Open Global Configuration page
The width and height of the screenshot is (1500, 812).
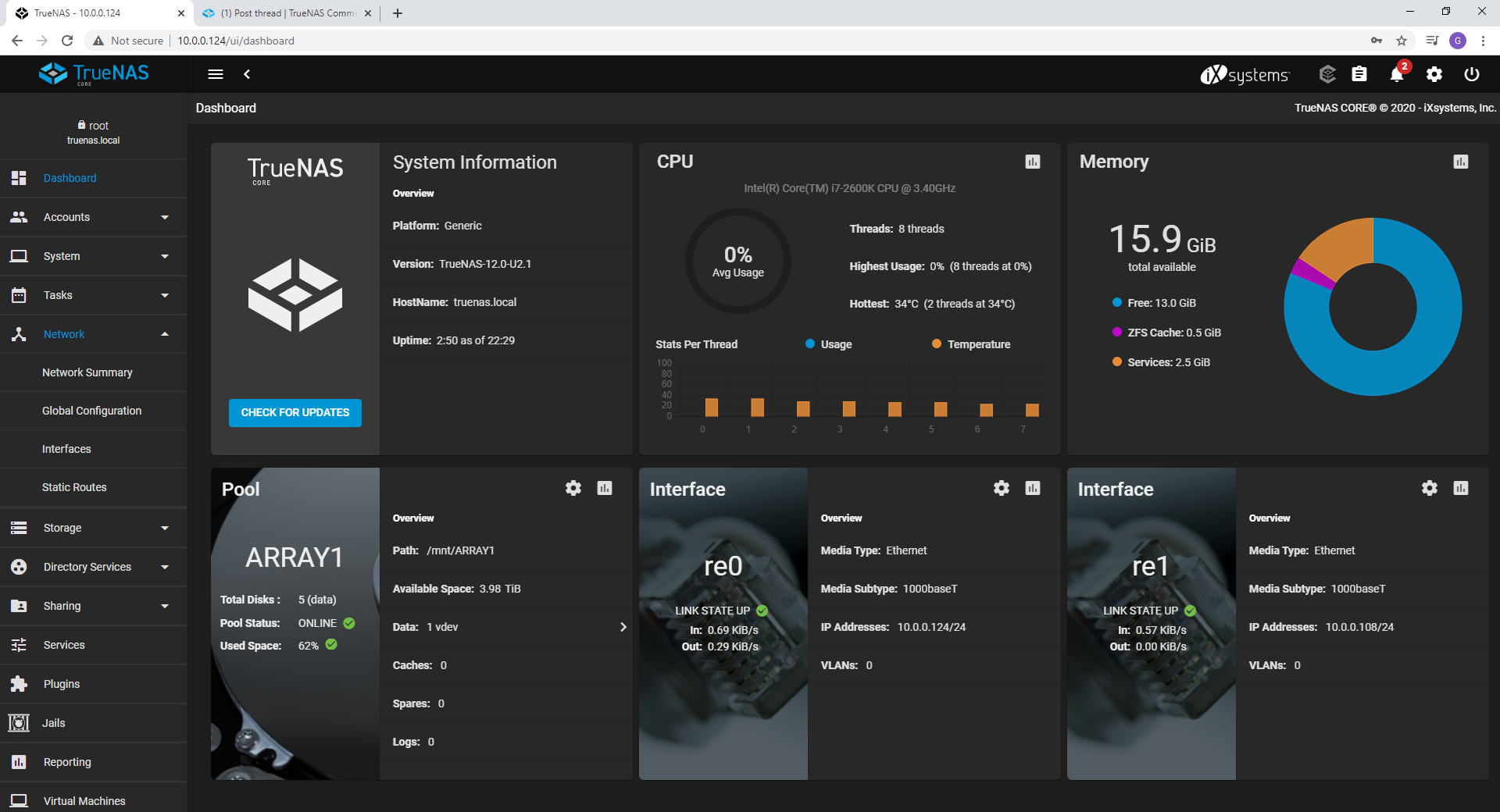[x=94, y=411]
